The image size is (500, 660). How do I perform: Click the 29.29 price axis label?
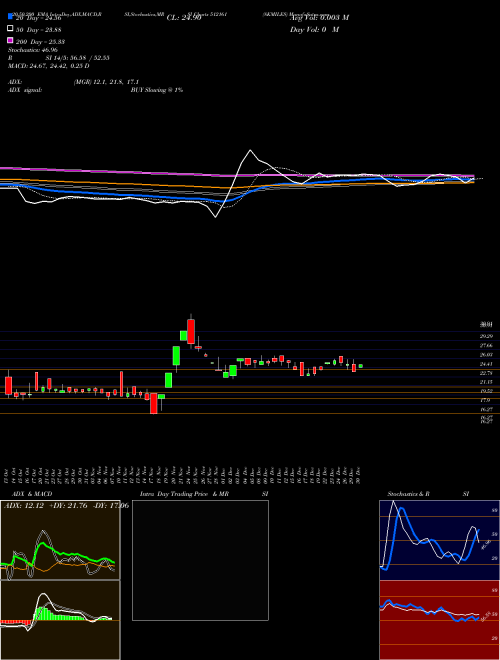click(486, 336)
